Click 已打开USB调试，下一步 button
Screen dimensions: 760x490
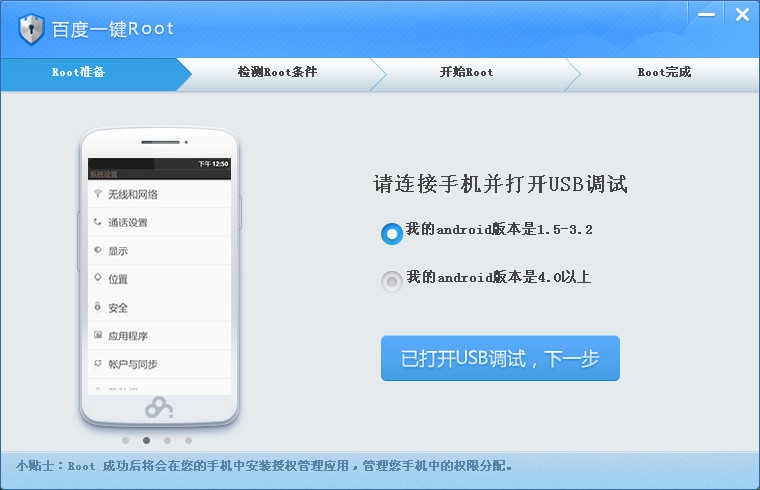[500, 358]
